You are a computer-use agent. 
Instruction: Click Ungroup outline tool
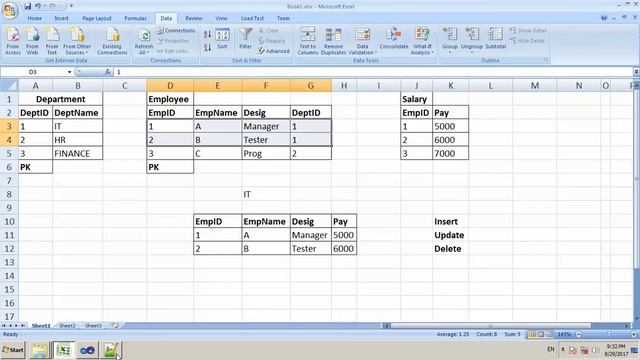472,40
